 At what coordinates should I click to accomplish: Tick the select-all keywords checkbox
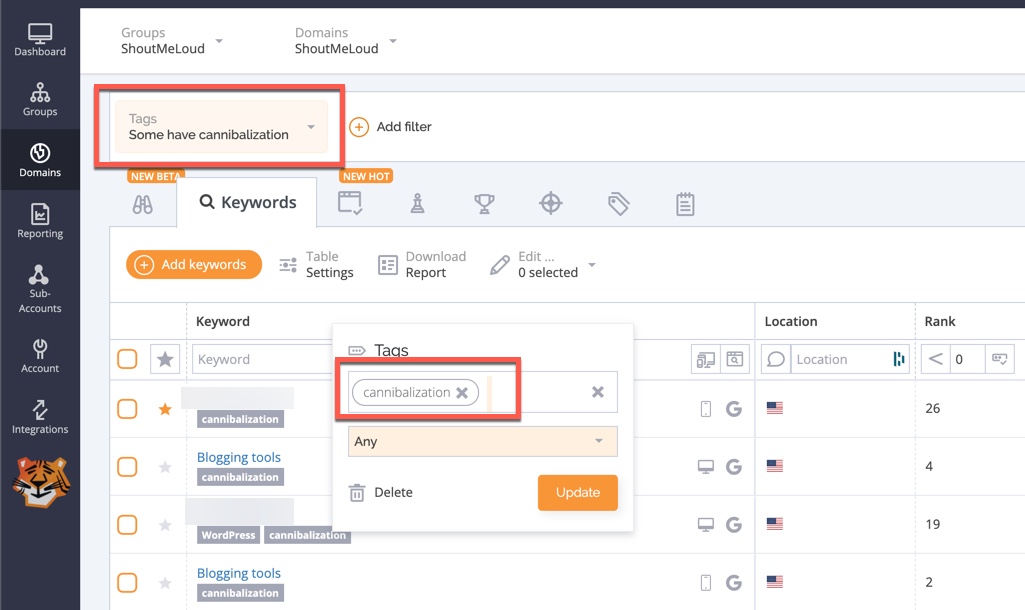(x=127, y=359)
